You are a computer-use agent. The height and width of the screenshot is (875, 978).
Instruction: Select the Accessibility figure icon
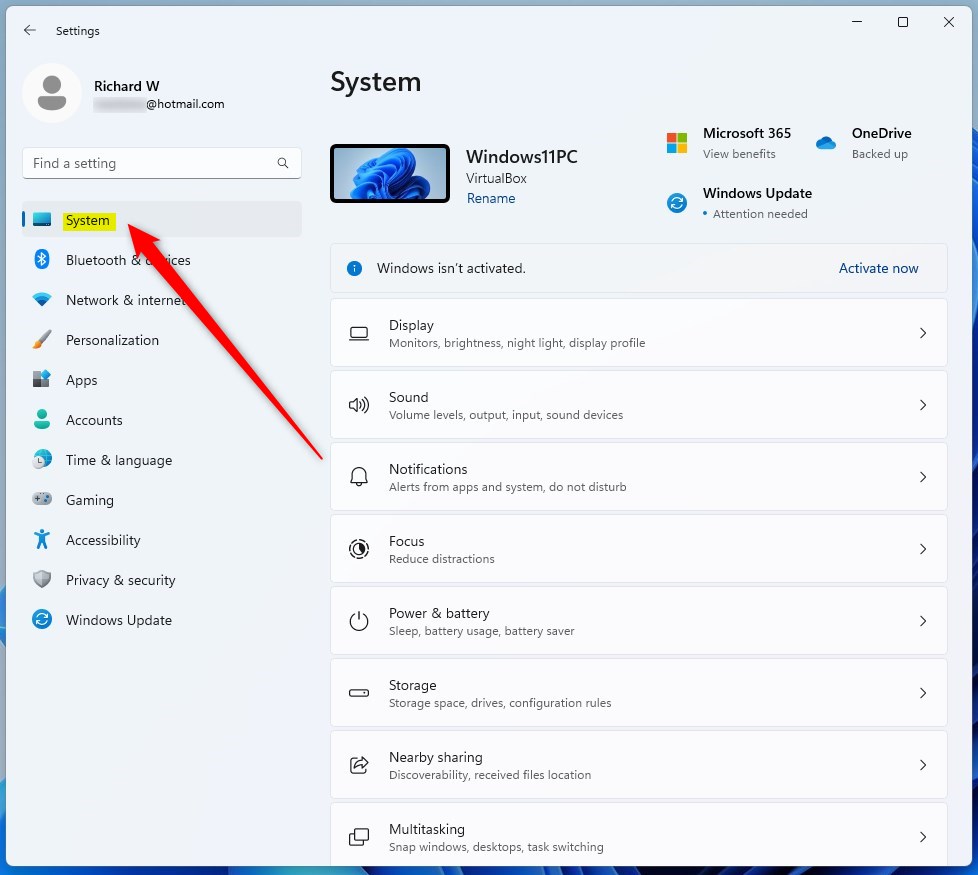click(40, 540)
